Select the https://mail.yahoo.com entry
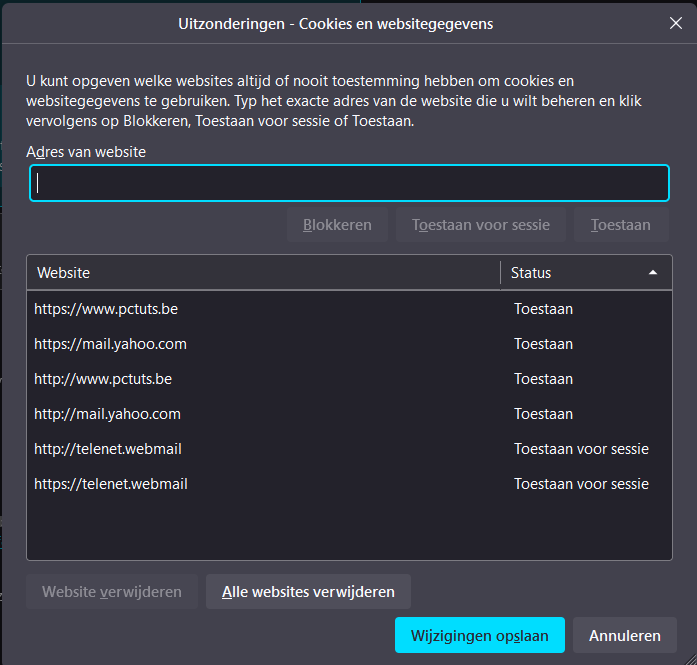 (110, 344)
